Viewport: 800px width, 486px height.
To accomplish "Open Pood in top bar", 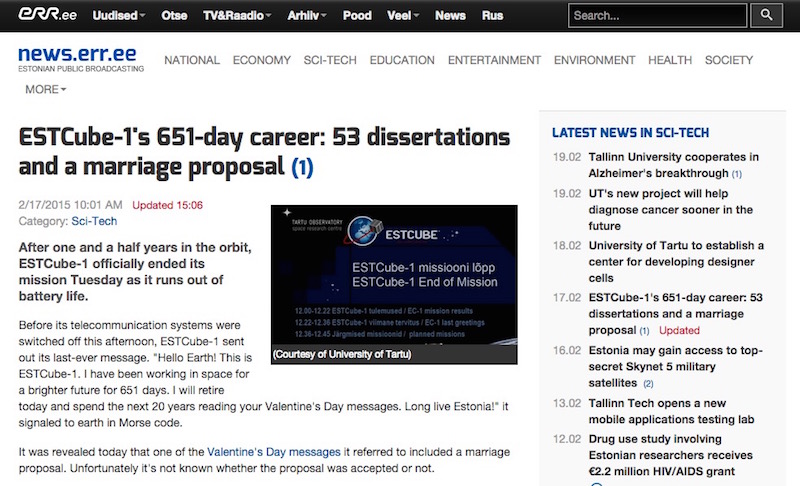I will 357,15.
